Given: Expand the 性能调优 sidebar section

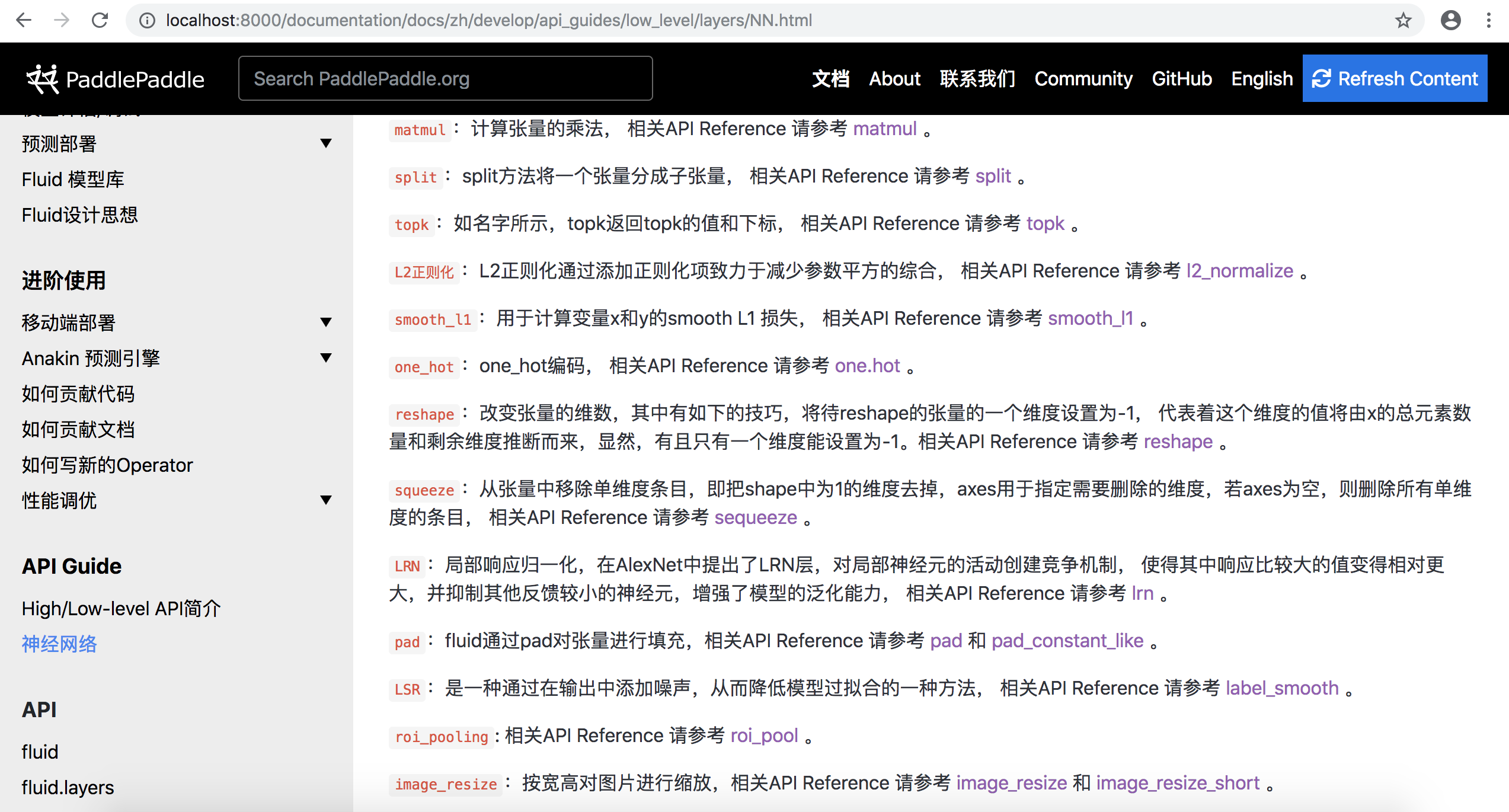Looking at the screenshot, I should click(x=325, y=500).
